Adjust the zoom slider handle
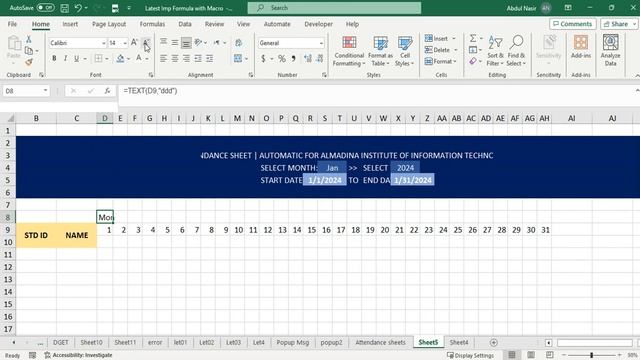This screenshot has height=360, width=640. click(591, 355)
